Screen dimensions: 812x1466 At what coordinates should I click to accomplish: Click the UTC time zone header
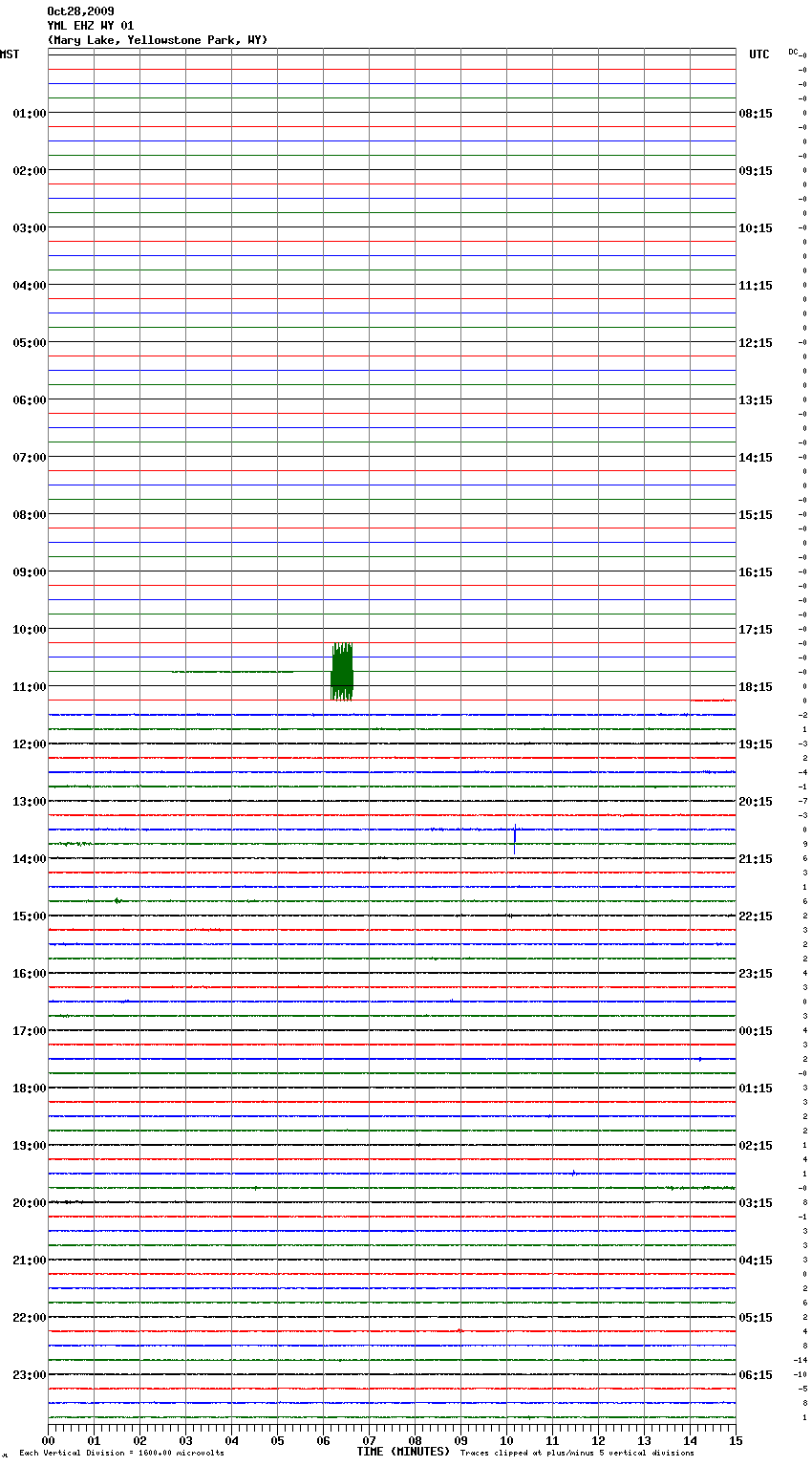759,54
